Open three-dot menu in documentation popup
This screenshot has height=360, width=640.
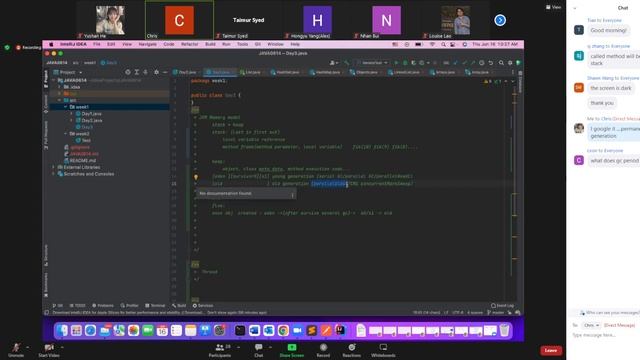click(x=292, y=195)
